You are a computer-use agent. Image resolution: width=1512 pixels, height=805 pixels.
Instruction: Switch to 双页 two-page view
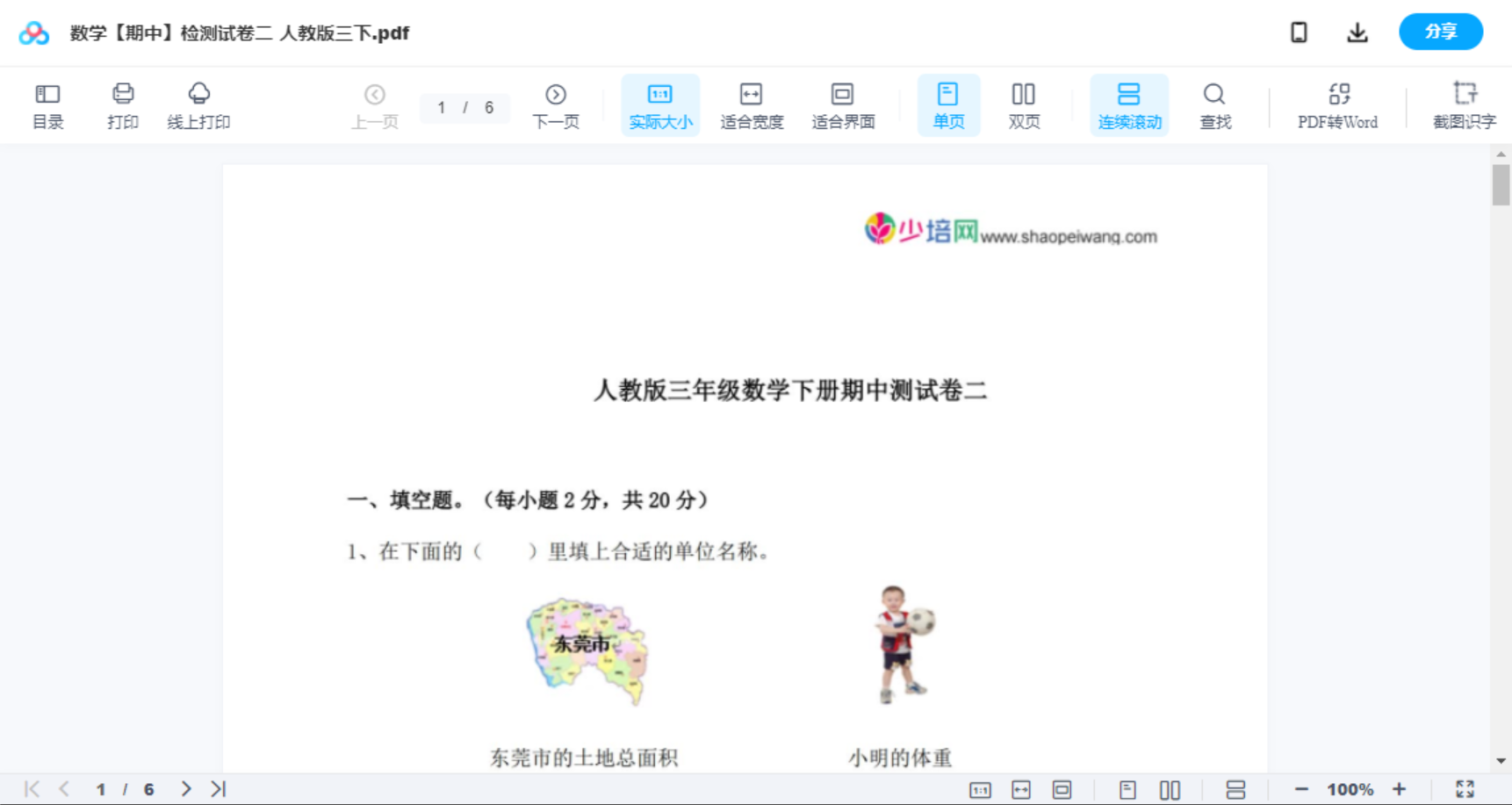(1024, 104)
